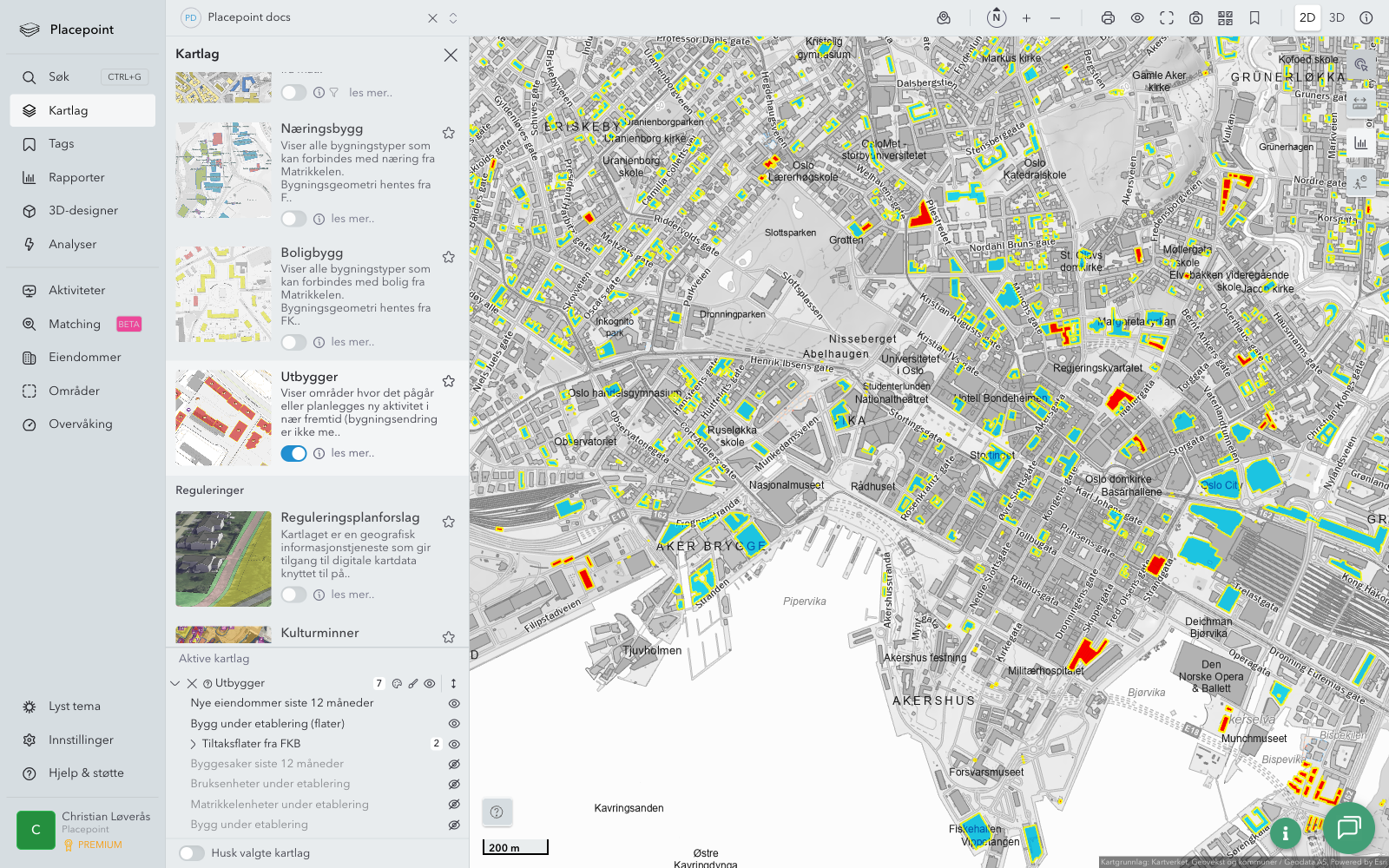
Task: Open the chat support bubble
Action: pyautogui.click(x=1348, y=827)
